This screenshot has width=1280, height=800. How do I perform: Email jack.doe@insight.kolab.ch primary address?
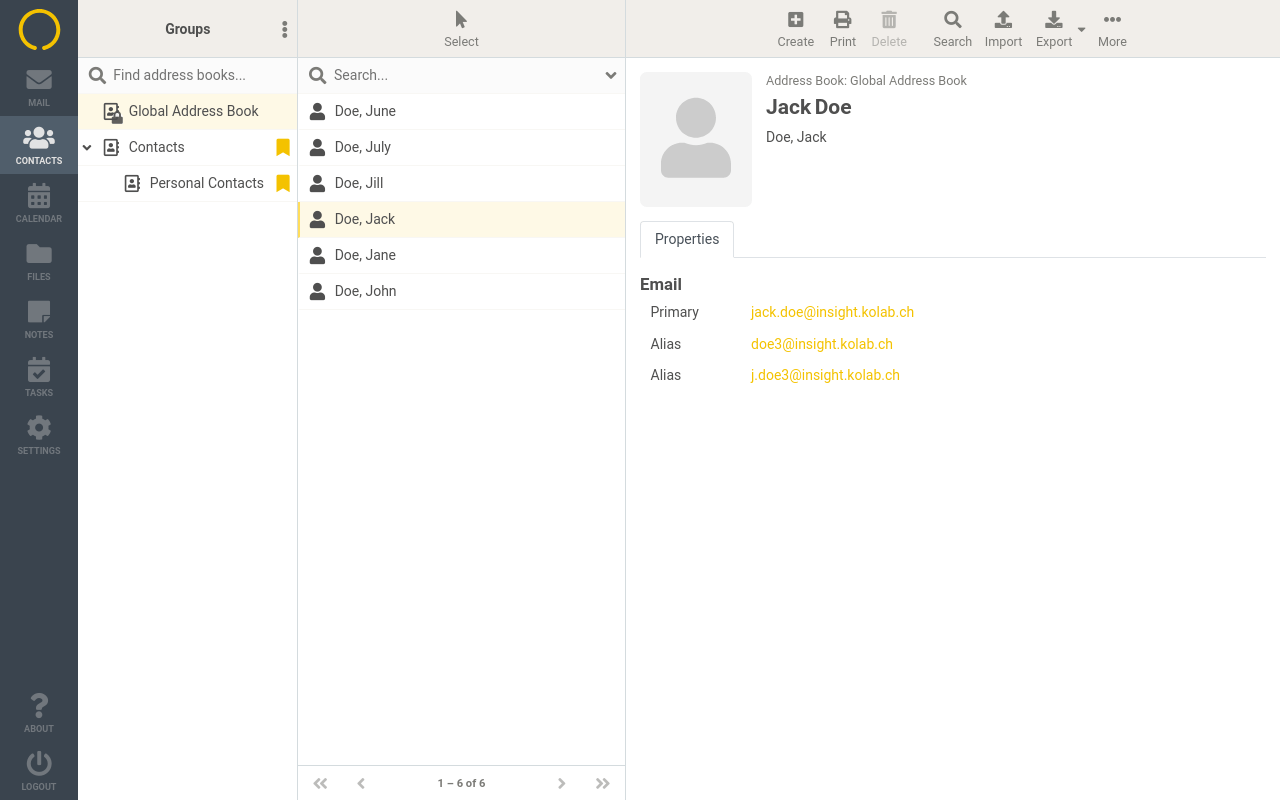832,312
